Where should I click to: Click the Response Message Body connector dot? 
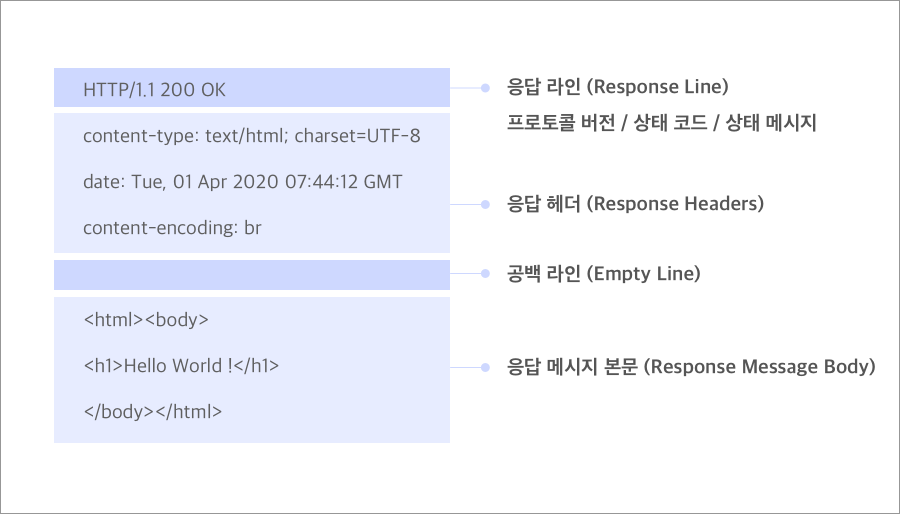[486, 367]
